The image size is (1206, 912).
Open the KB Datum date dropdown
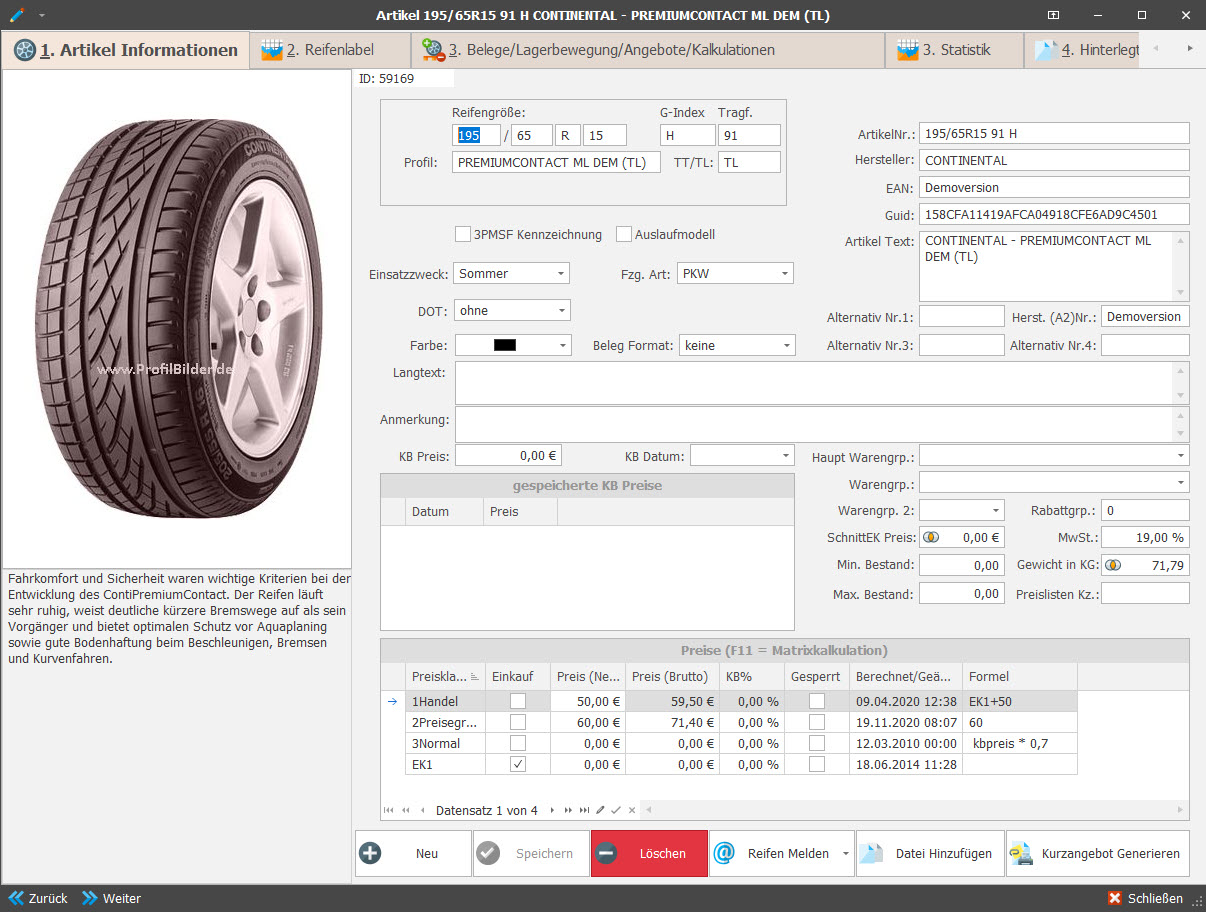pyautogui.click(x=785, y=455)
